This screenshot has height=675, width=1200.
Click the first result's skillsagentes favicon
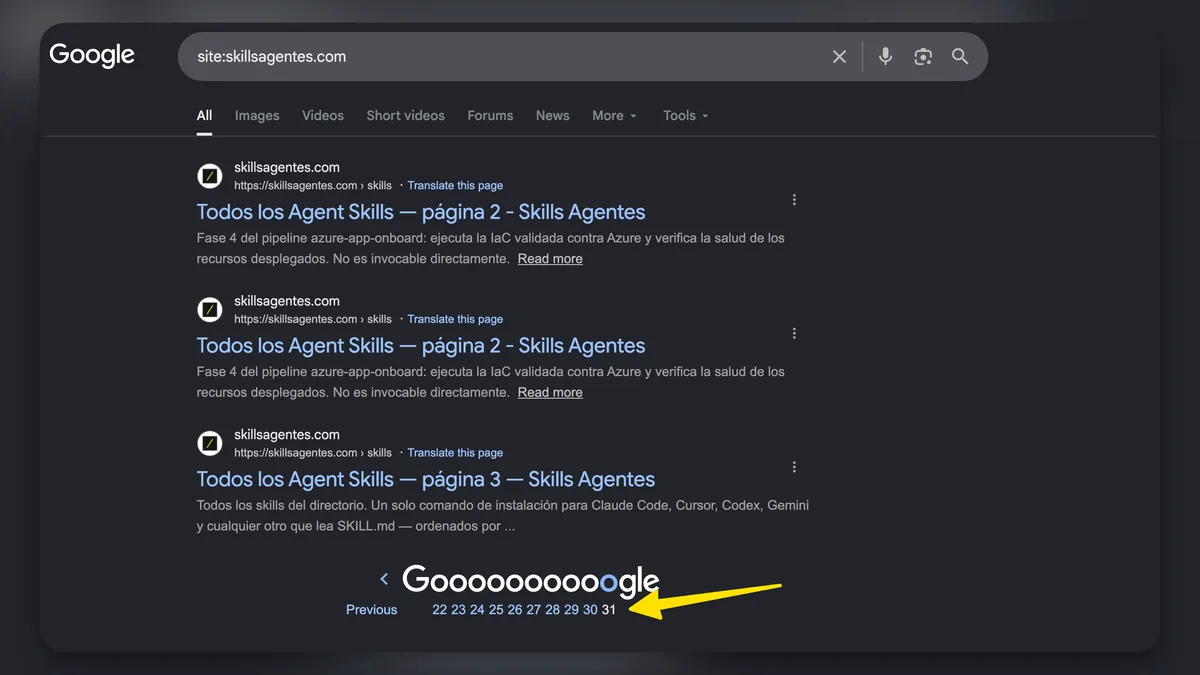(210, 176)
